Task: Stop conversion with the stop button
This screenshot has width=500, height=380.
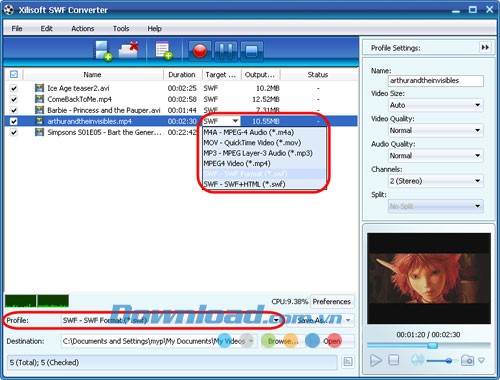Action: tap(251, 51)
